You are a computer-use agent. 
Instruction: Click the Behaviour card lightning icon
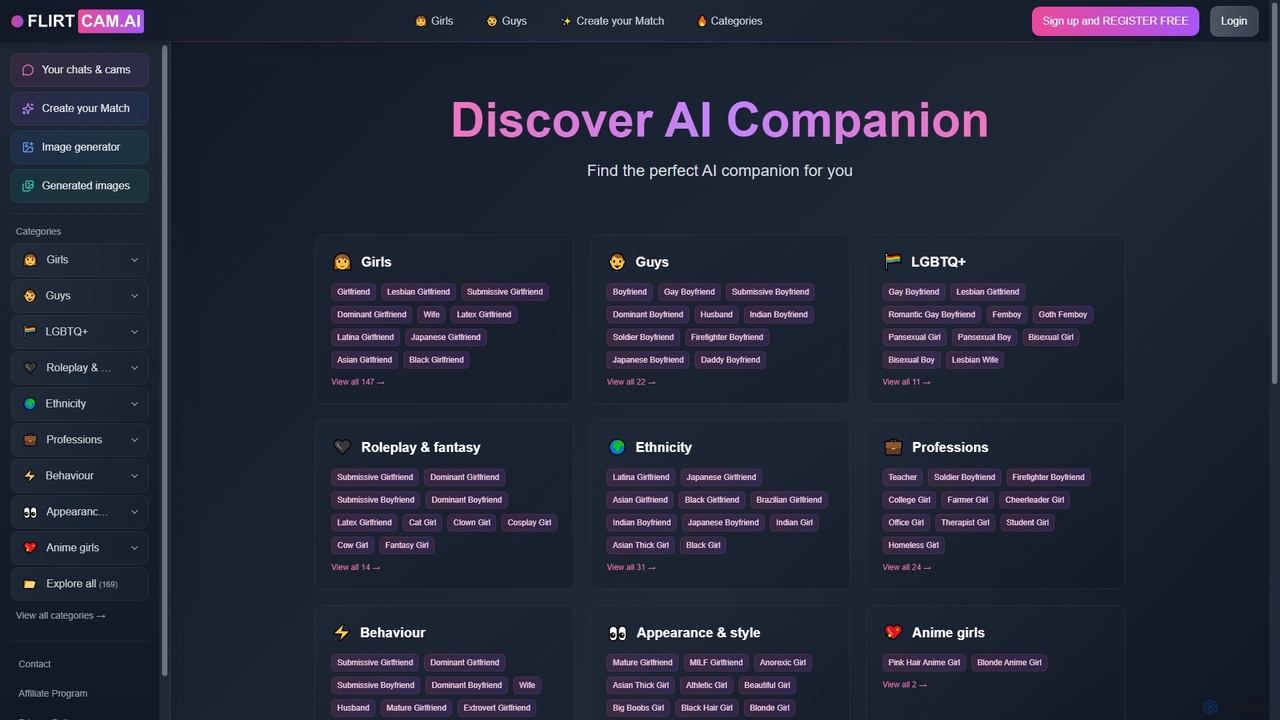[x=342, y=632]
